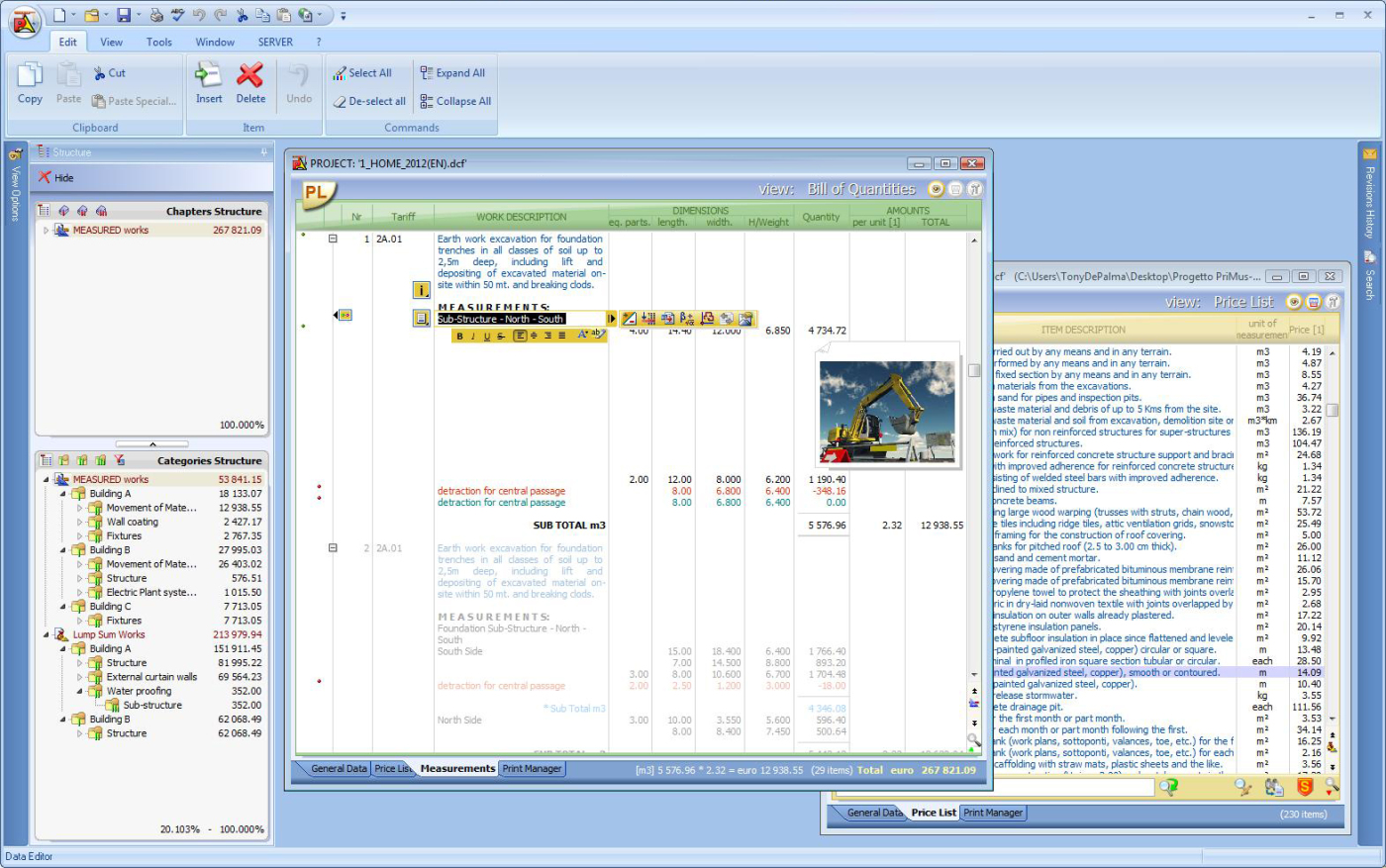Toggle underline in the yellow text toolbar
This screenshot has height=868, width=1386.
[486, 336]
